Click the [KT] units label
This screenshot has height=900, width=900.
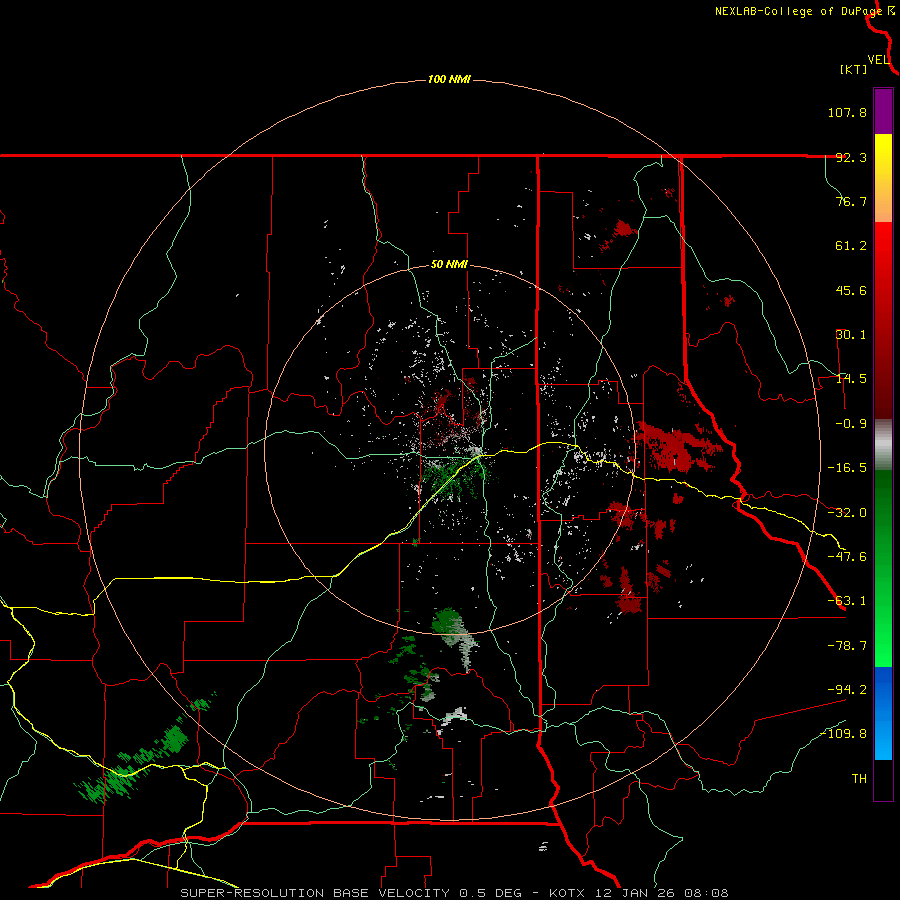[853, 69]
